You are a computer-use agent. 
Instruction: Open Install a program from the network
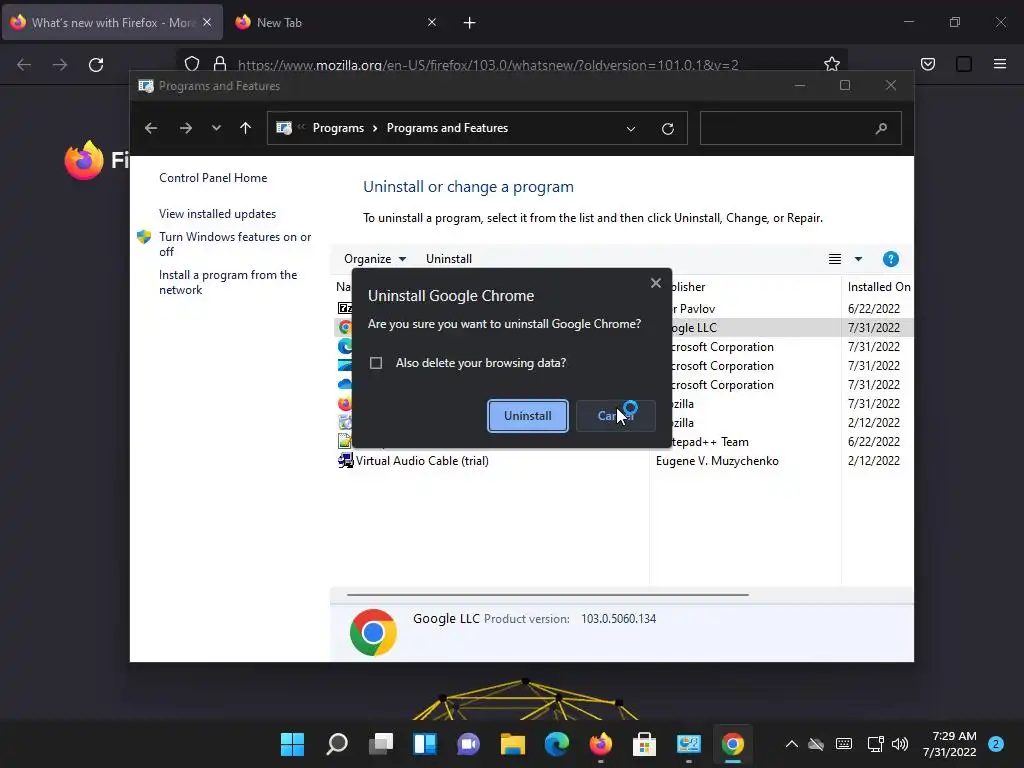pos(228,282)
